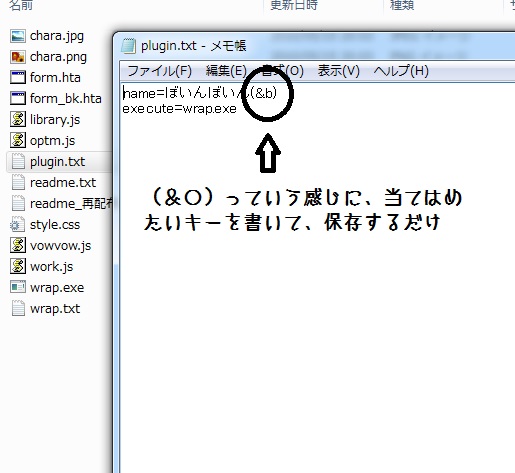Viewport: 515px width, 473px height.
Task: Select file name style.css
Action: pos(55,225)
